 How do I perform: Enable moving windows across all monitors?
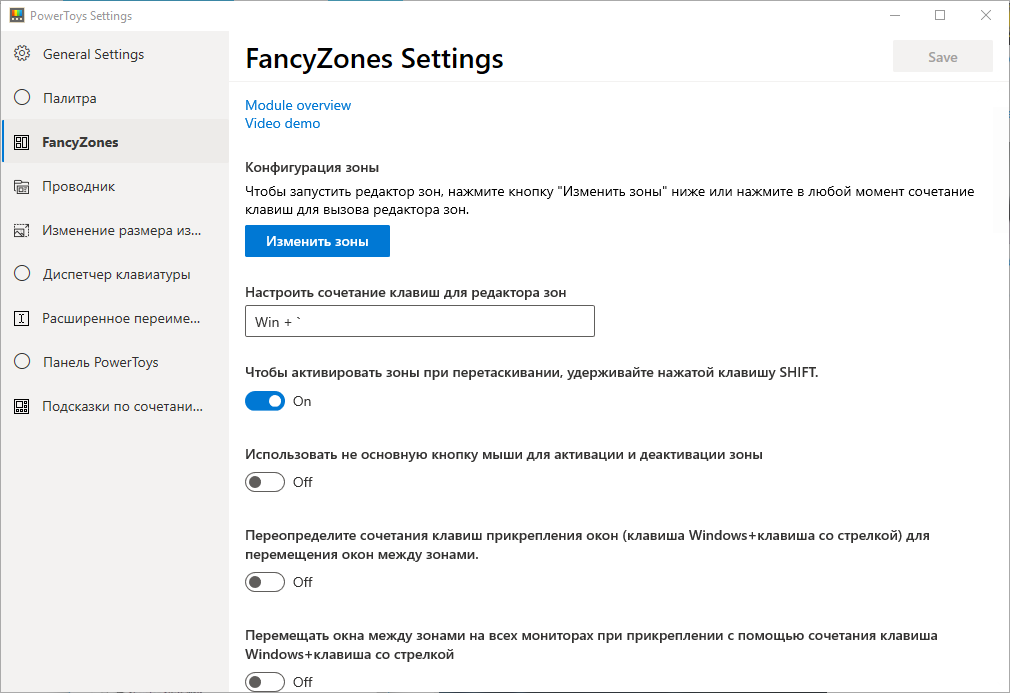(265, 682)
